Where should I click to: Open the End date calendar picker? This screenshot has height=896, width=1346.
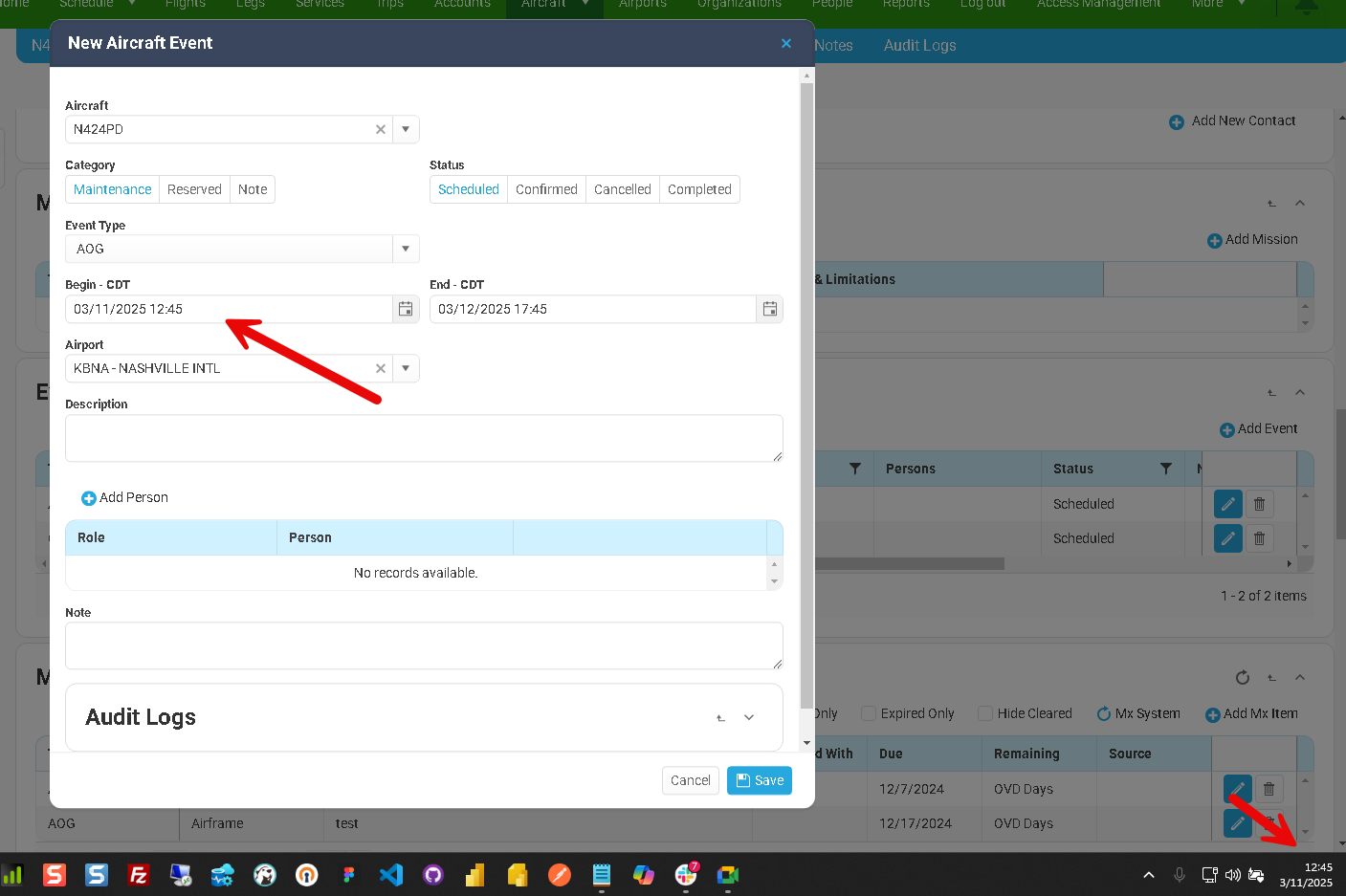coord(769,309)
